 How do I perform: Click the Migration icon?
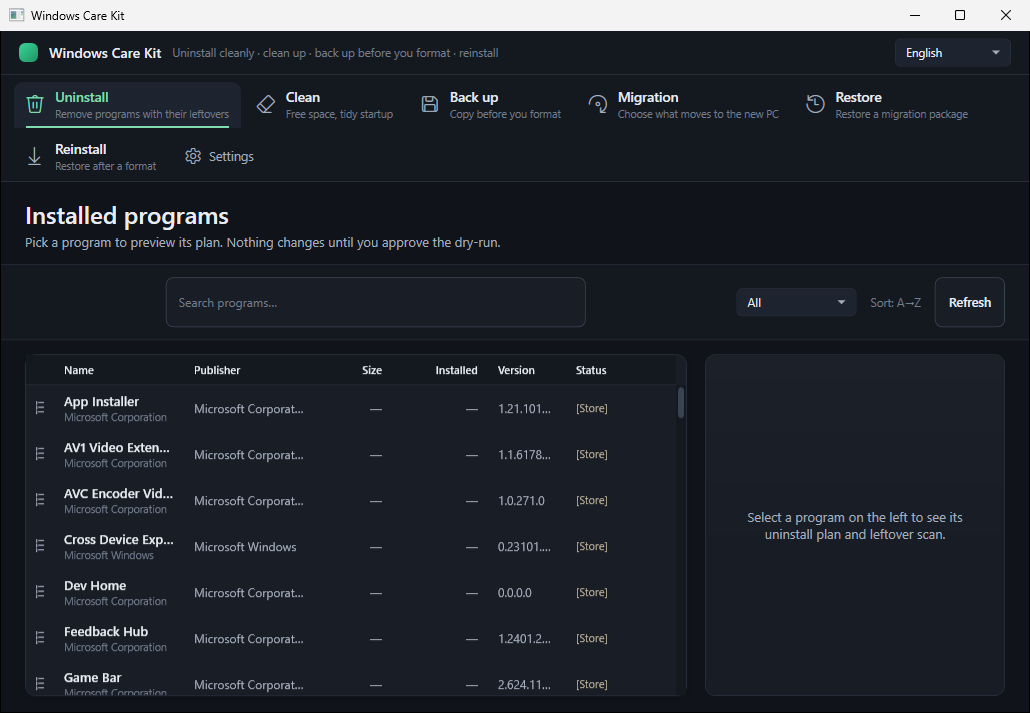point(598,104)
